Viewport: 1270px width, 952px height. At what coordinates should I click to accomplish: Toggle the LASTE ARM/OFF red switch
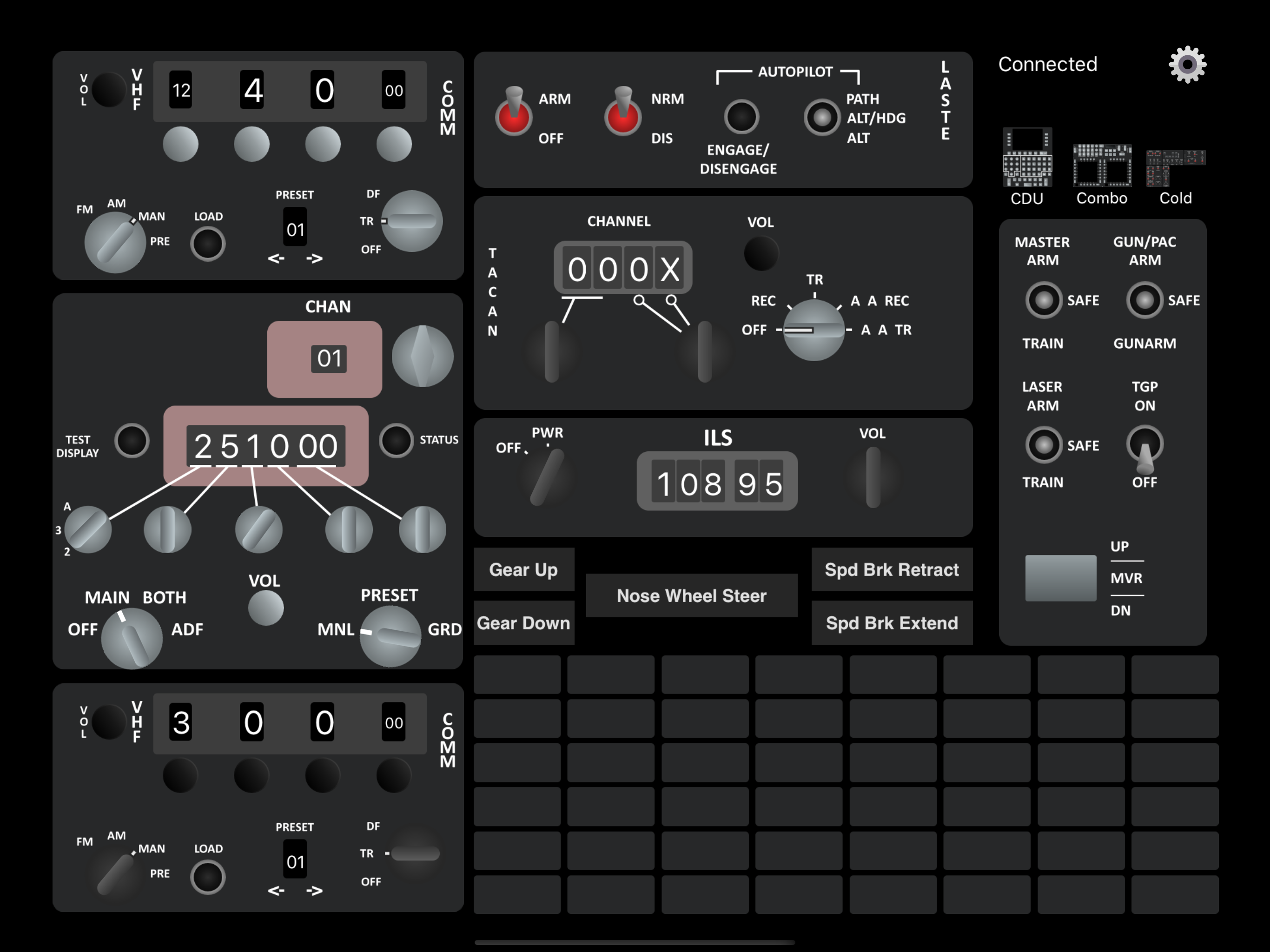point(513,114)
